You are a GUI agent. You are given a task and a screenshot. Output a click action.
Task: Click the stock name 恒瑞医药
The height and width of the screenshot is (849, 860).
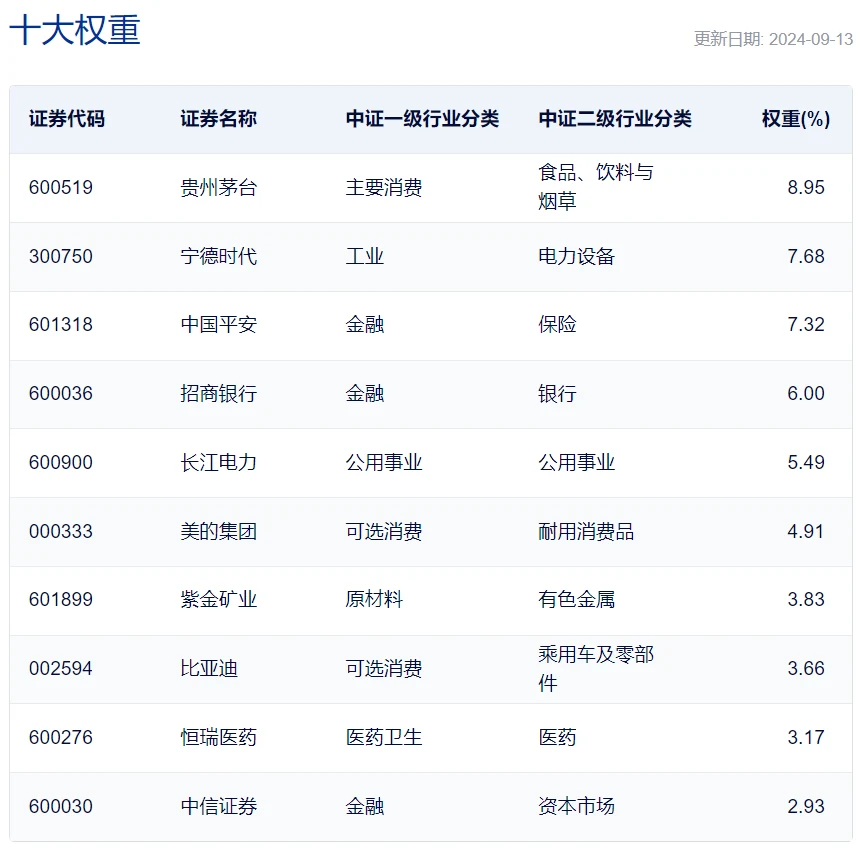pyautogui.click(x=219, y=738)
